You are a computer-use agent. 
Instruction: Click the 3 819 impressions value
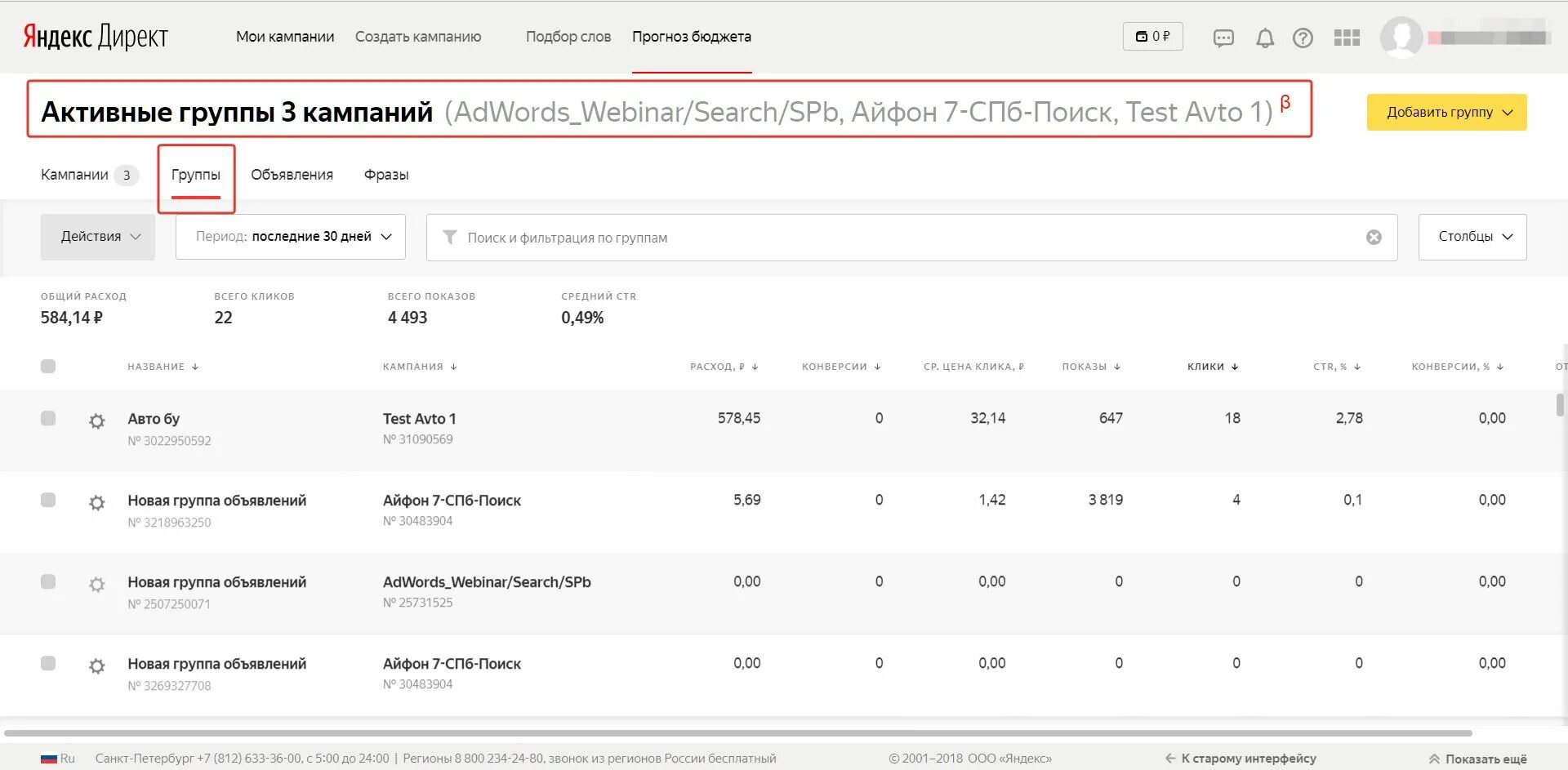click(x=1106, y=500)
